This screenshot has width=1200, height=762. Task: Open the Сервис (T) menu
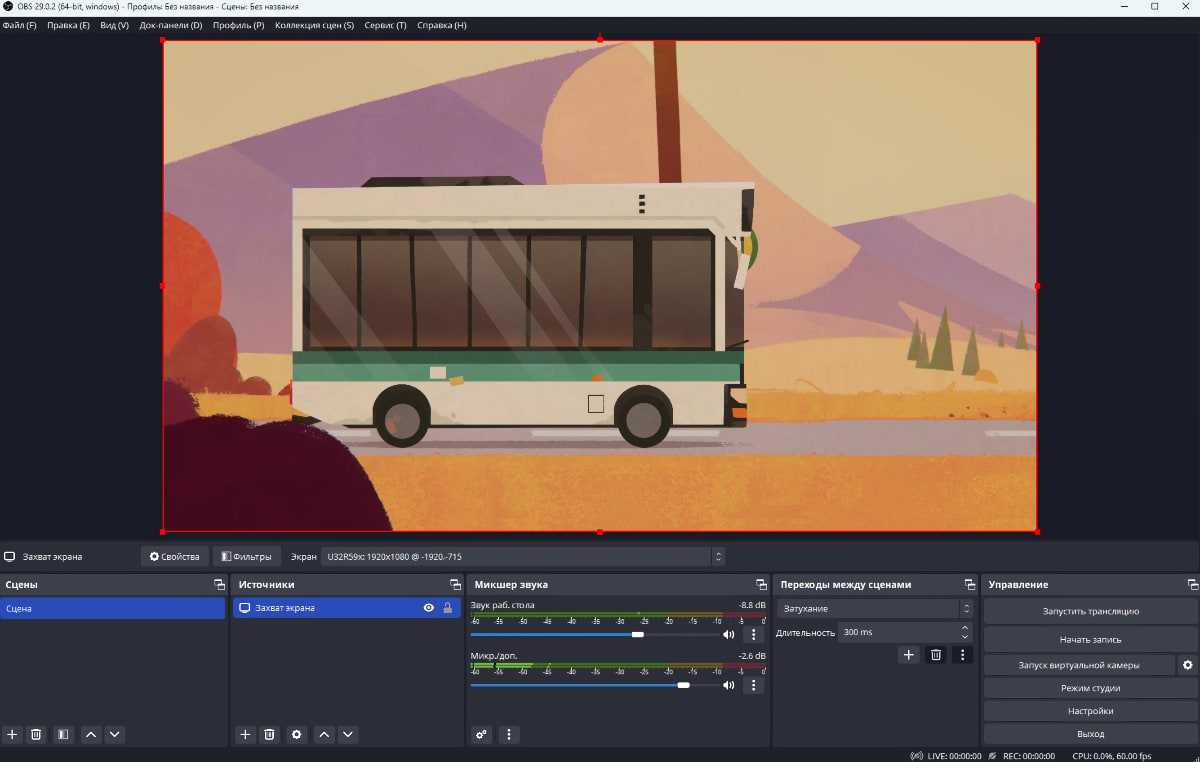385,25
